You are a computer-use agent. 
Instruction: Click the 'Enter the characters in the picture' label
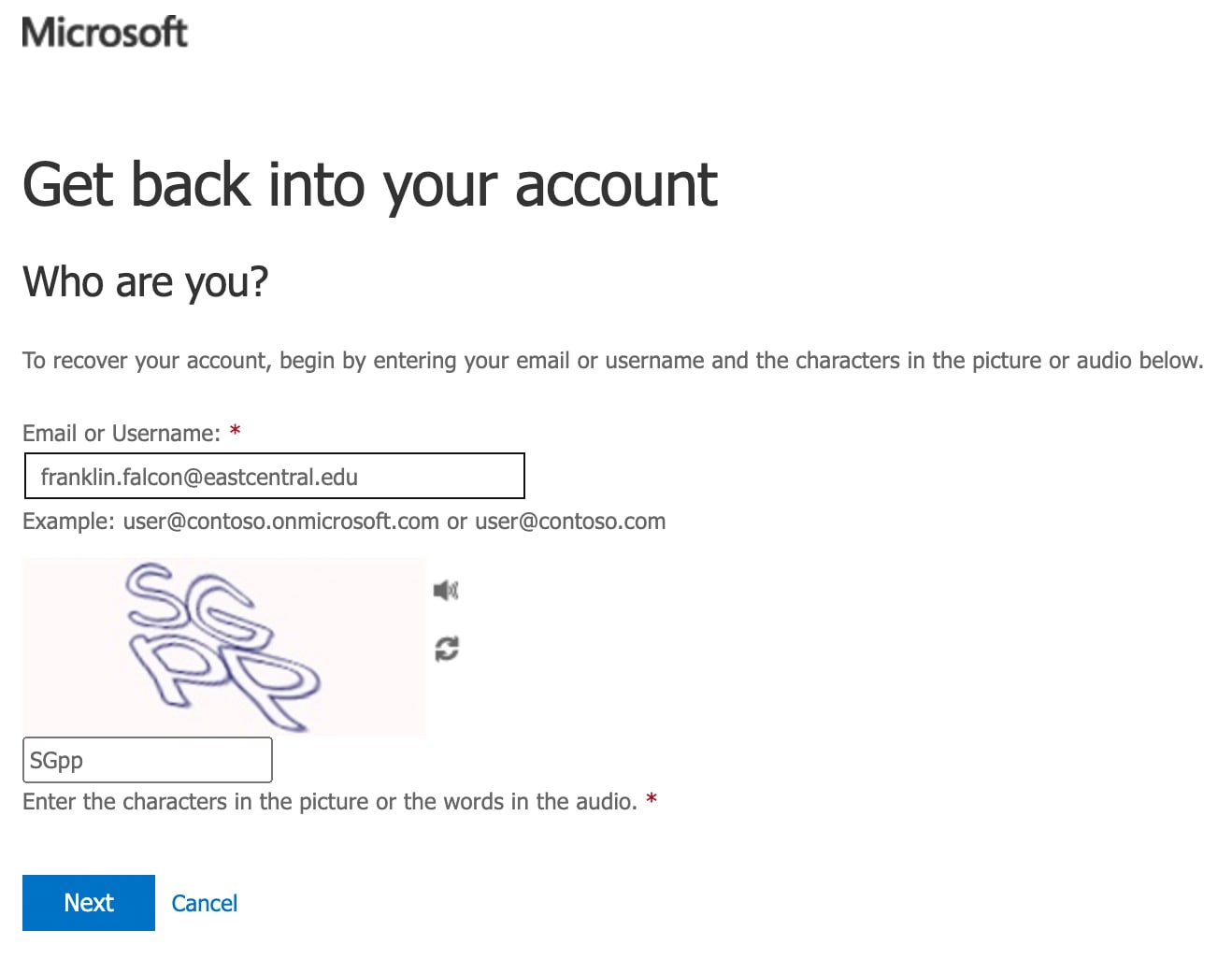[330, 801]
